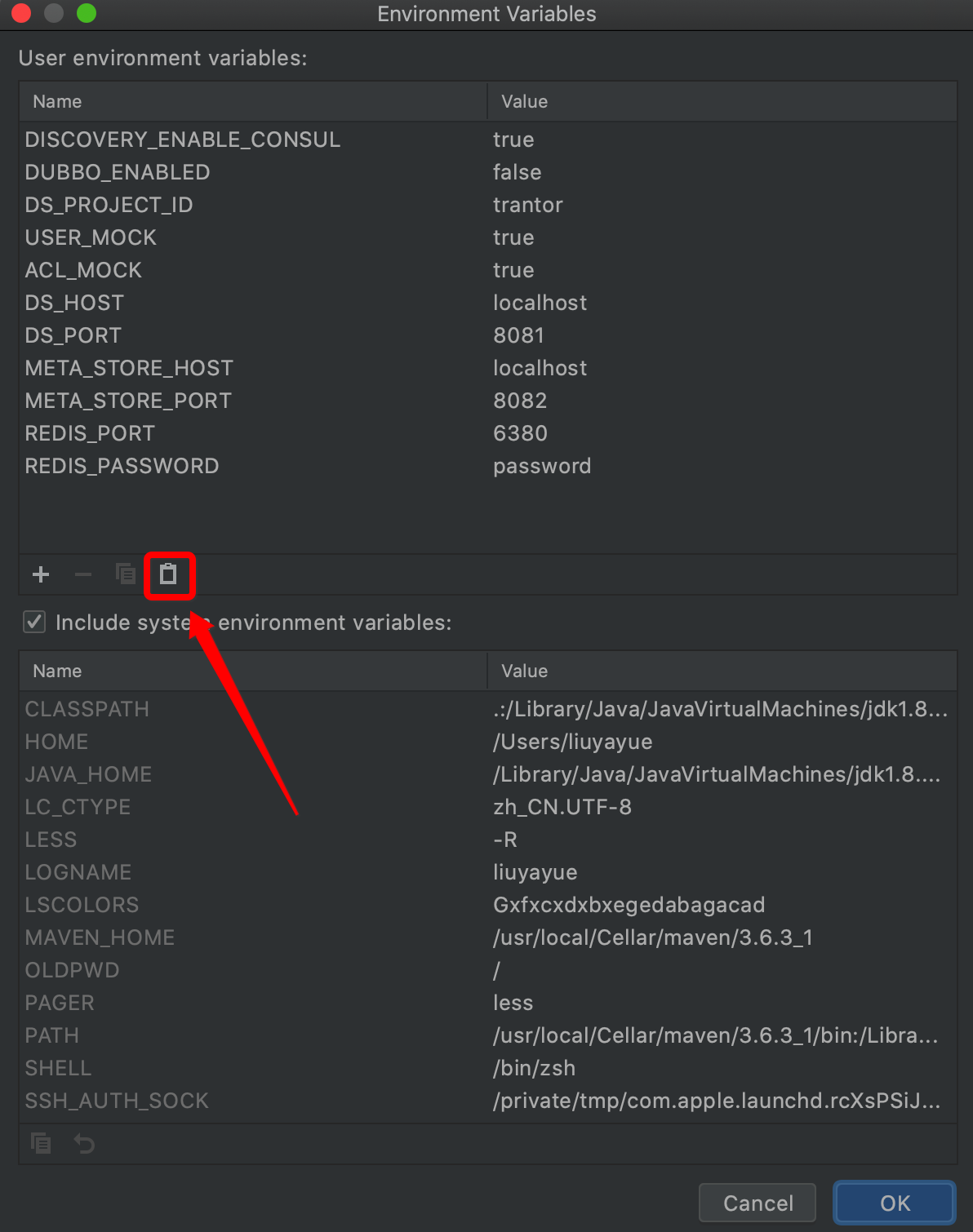Select the SHELL system variable row
The width and height of the screenshot is (973, 1232).
point(58,1067)
